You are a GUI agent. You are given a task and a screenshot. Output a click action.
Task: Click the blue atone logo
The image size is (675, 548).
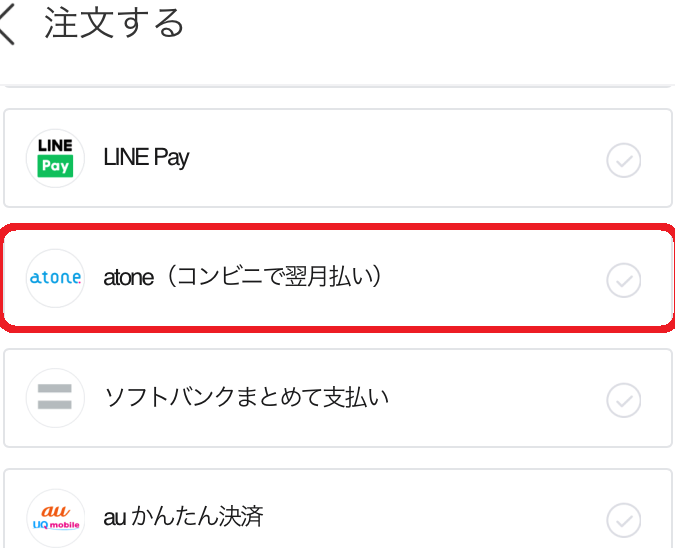[55, 278]
